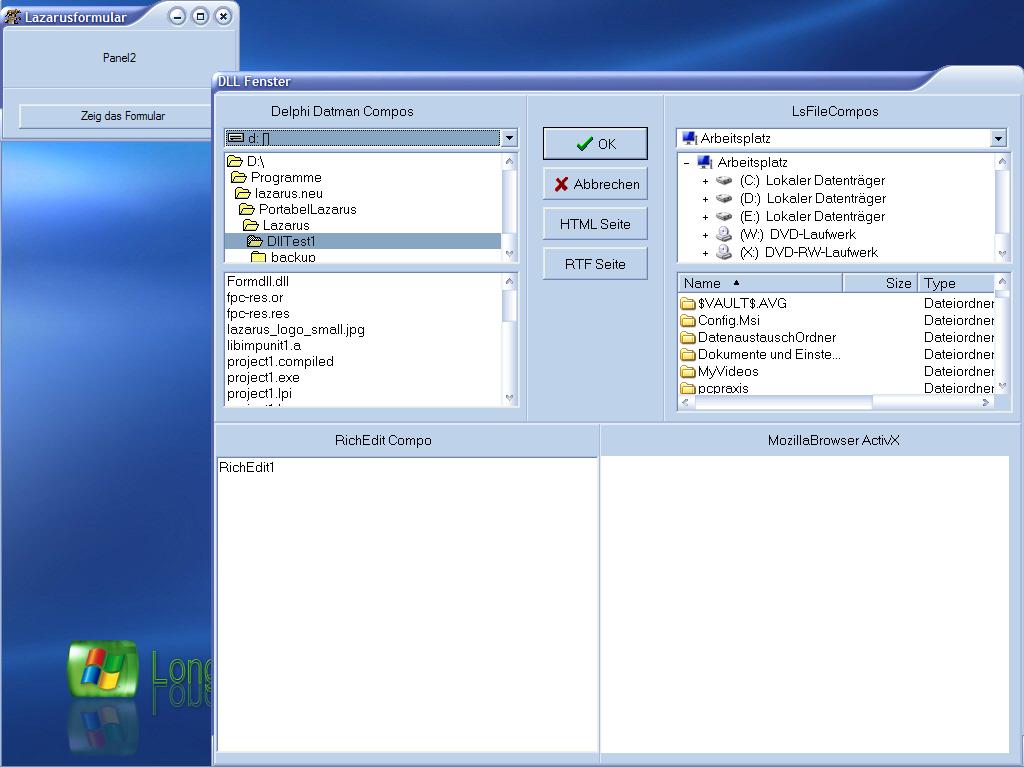Screen dimensions: 1024x768
Task: Click the PortabelLazarus folder icon
Action: point(247,210)
